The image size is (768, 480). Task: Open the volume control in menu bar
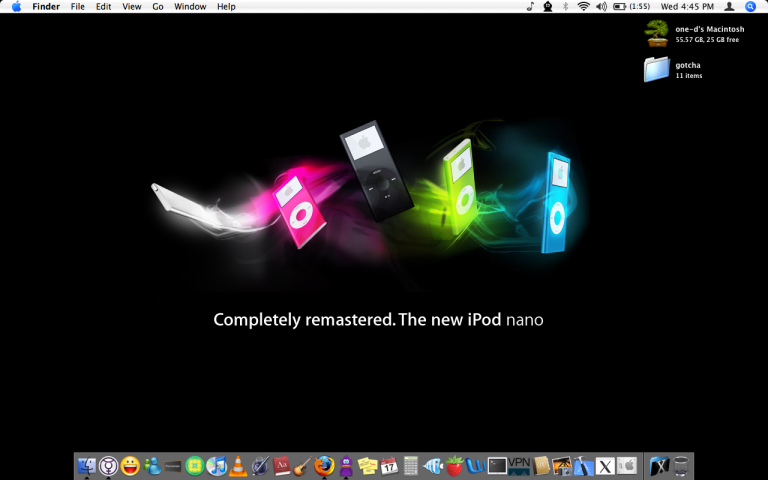pyautogui.click(x=601, y=6)
